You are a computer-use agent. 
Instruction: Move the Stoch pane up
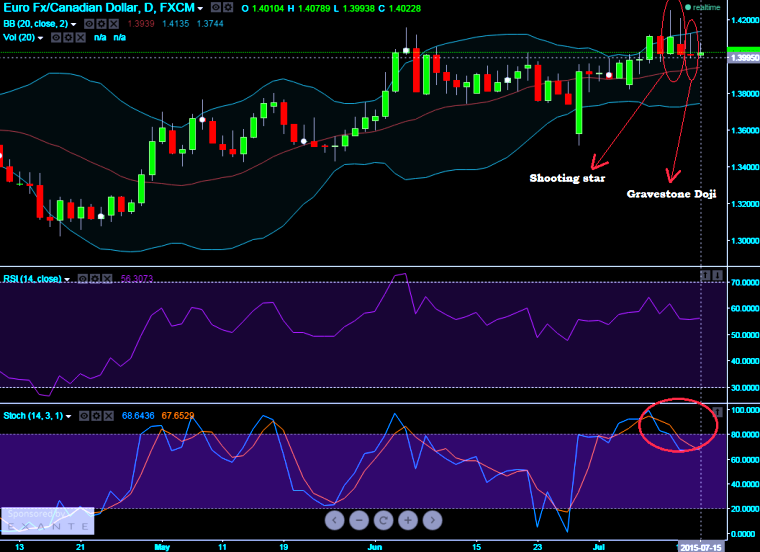pyautogui.click(x=717, y=412)
